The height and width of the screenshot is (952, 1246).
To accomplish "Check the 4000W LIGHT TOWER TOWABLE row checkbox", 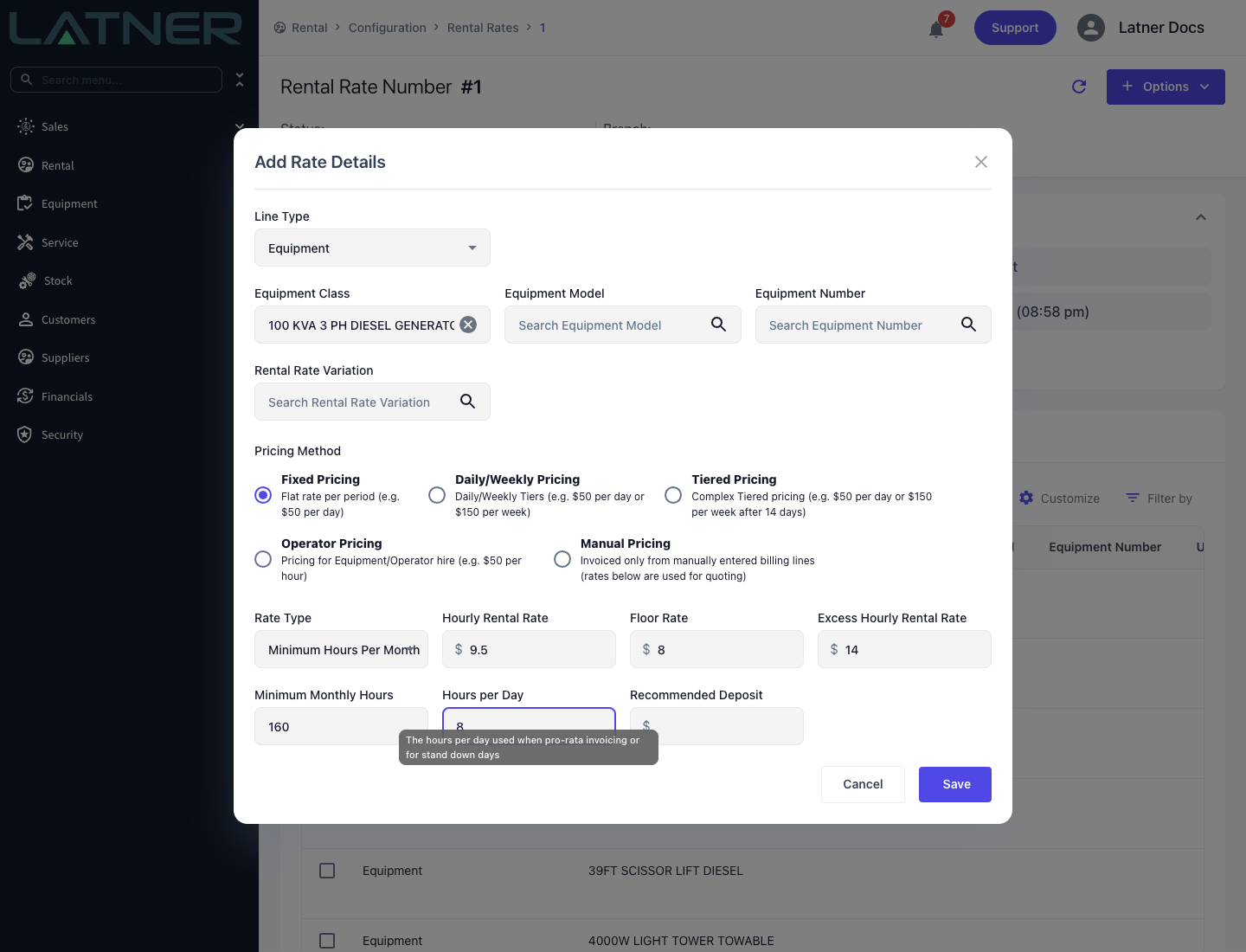I will tap(327, 941).
